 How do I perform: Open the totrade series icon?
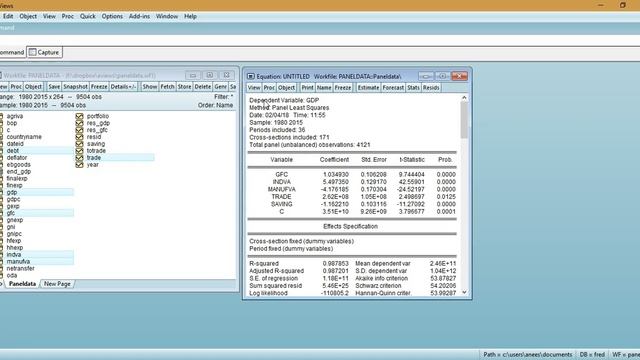point(79,151)
